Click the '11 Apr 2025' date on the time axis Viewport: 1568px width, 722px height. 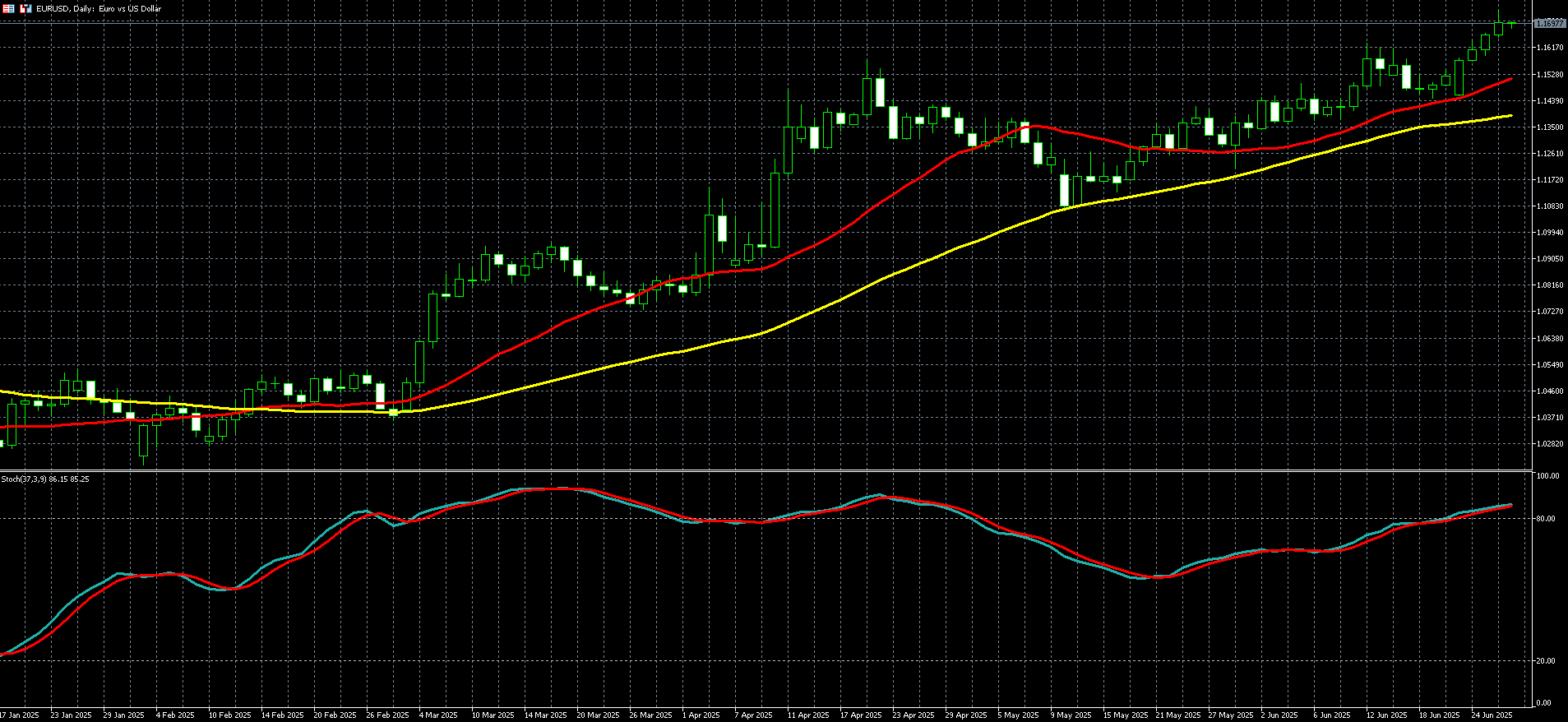pos(808,715)
